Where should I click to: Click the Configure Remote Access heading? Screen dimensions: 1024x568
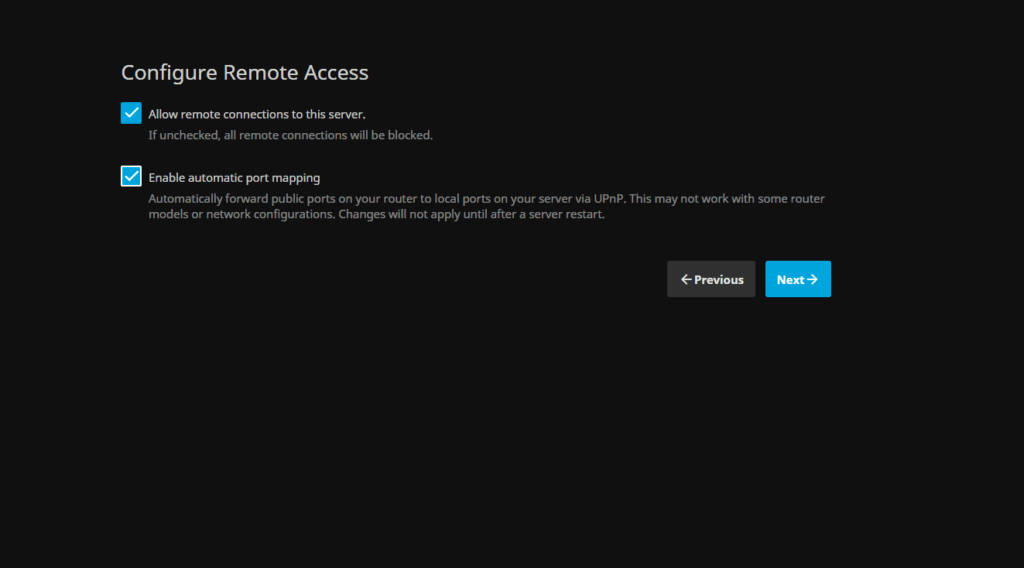coord(245,72)
